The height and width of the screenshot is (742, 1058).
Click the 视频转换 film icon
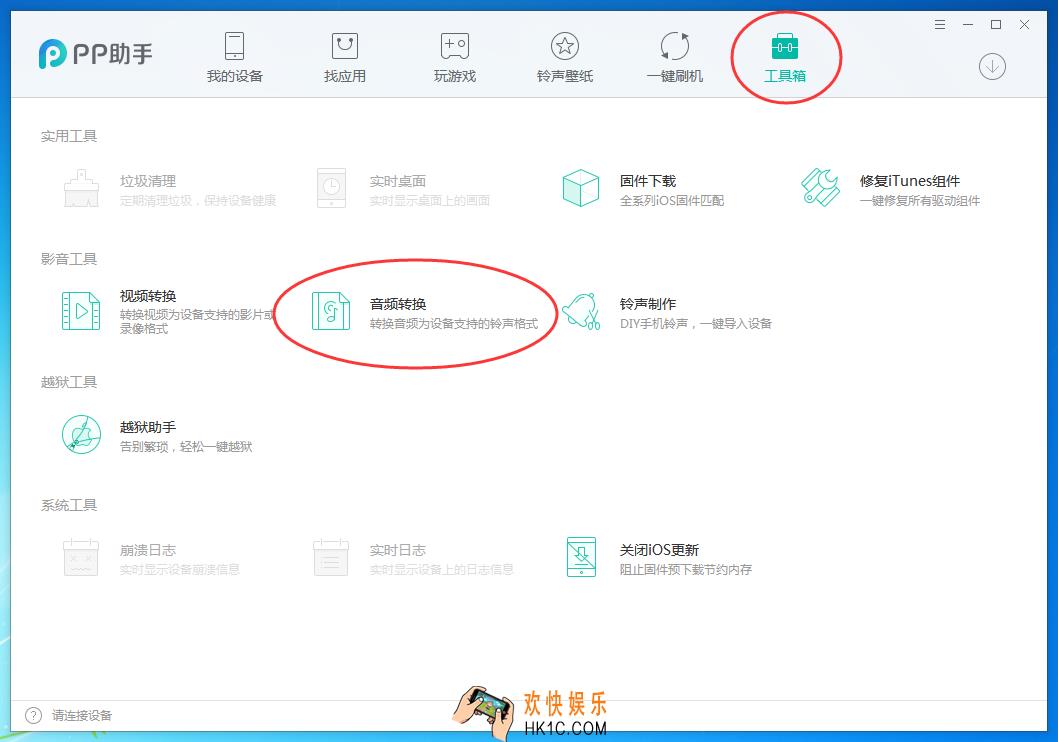point(81,311)
